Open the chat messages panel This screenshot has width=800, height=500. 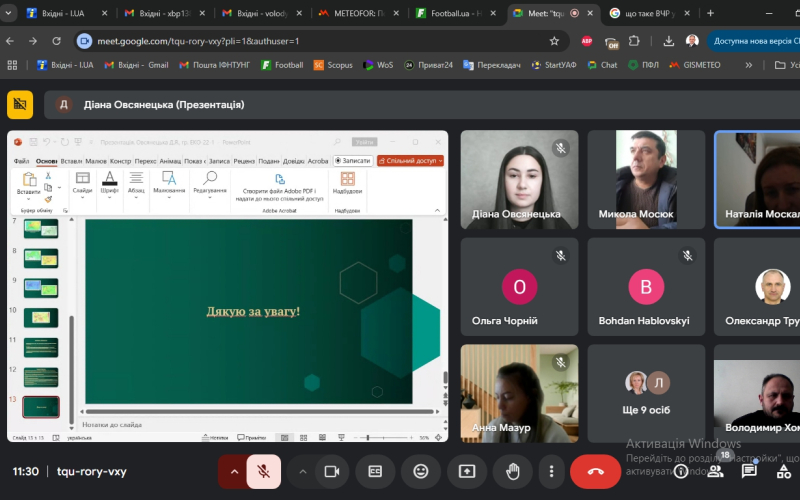[x=749, y=471]
